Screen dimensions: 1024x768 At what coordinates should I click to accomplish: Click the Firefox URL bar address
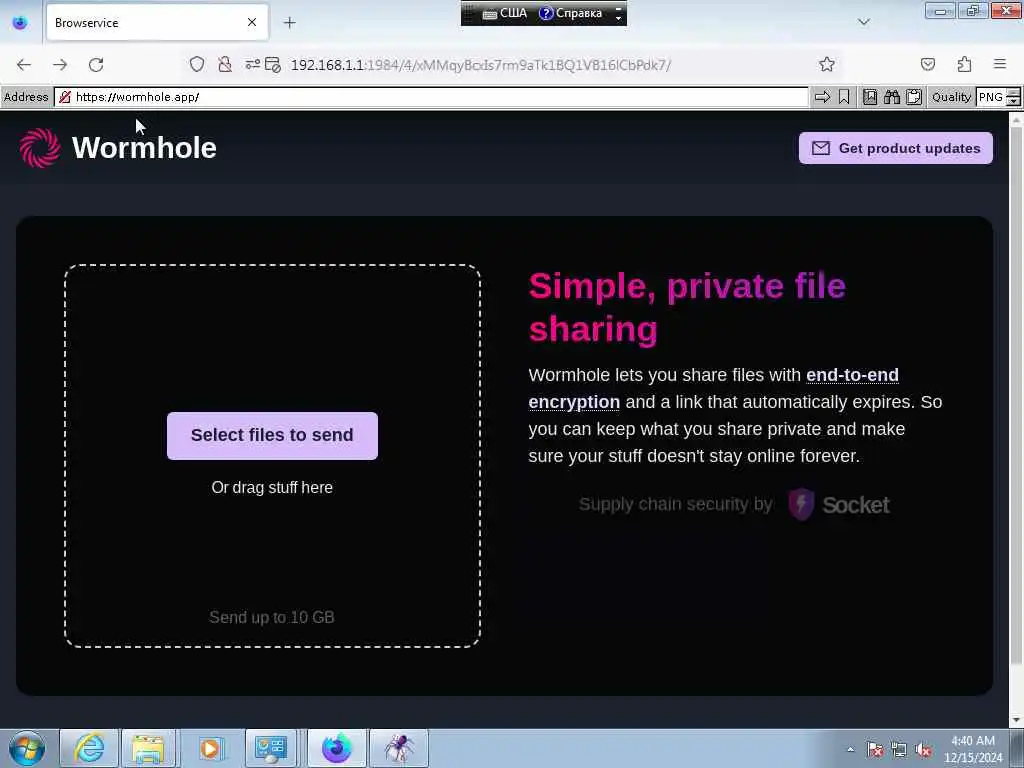click(x=481, y=65)
